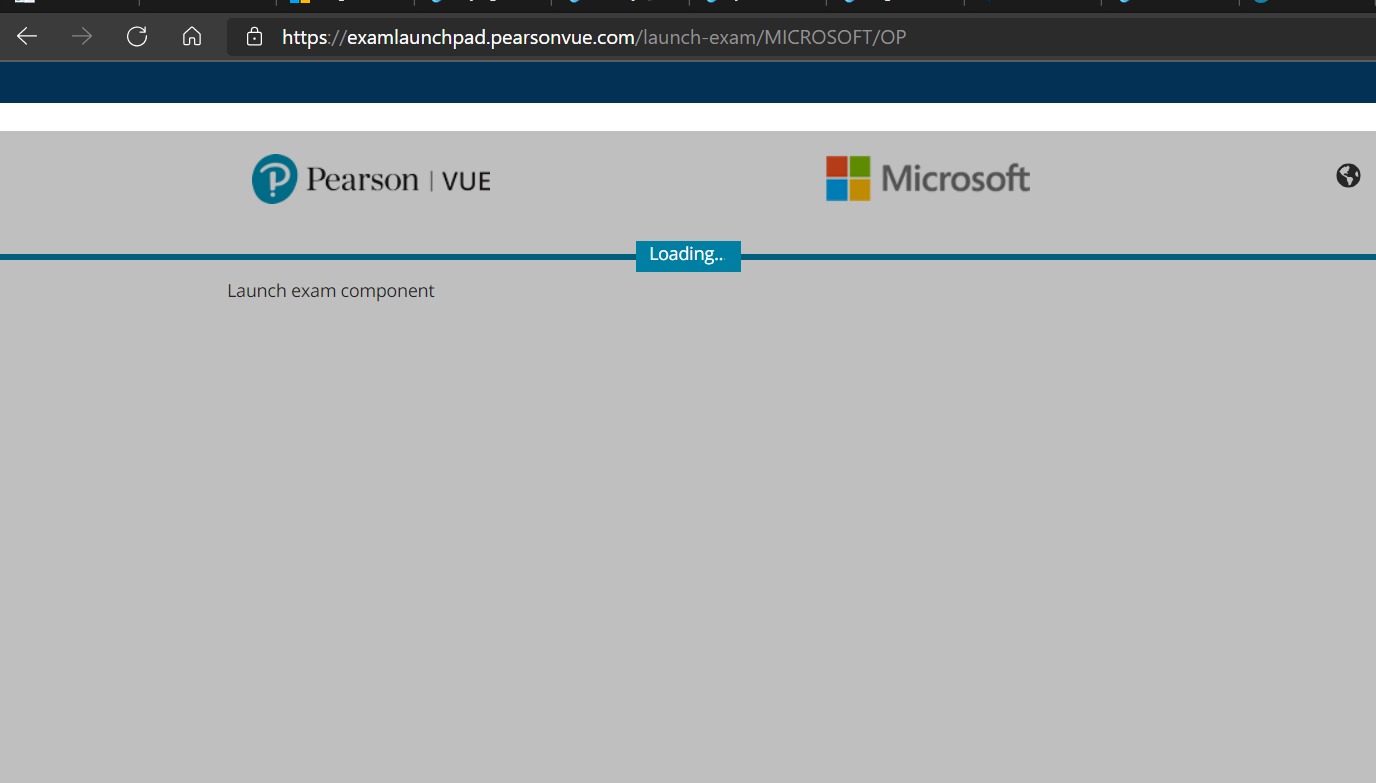
Task: Click the Loading.. indicator label
Action: [x=688, y=255]
